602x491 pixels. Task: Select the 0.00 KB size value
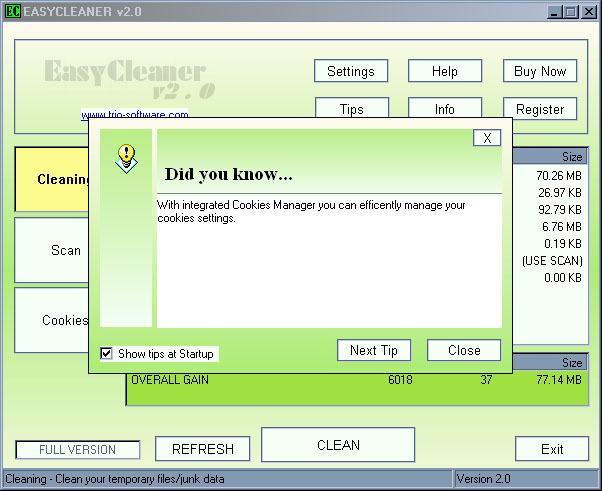563,278
